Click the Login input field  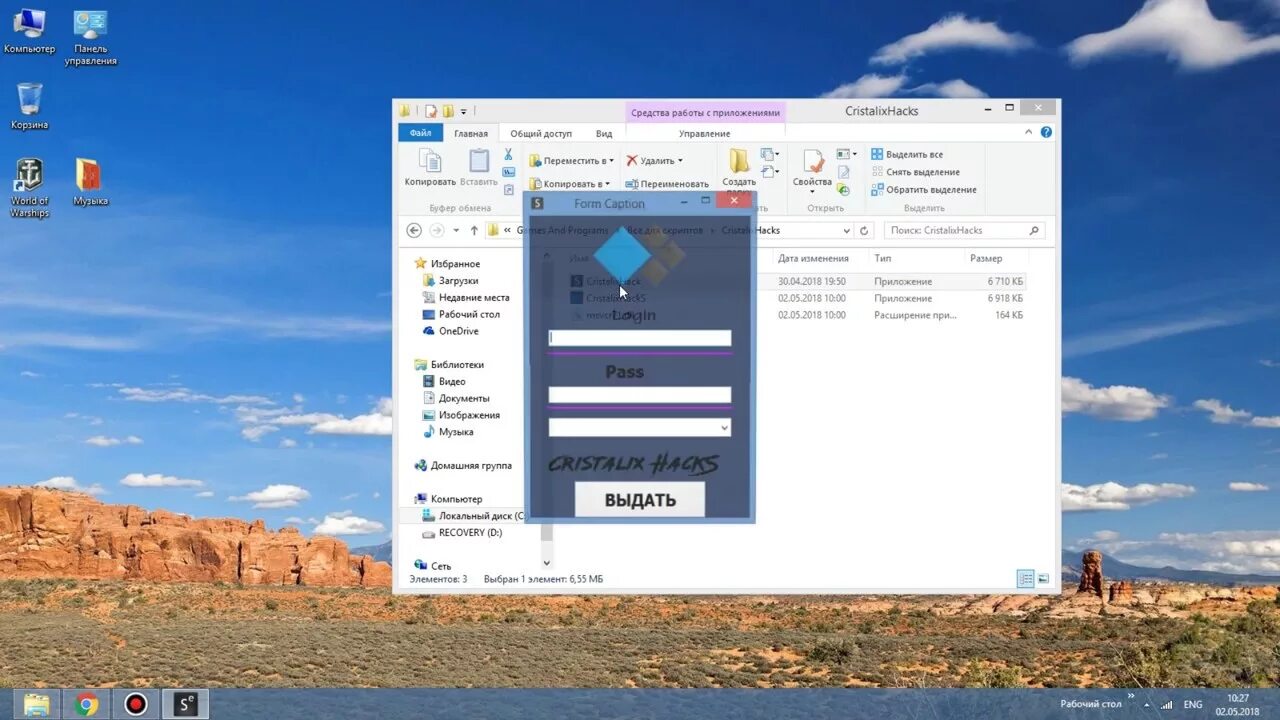click(x=640, y=338)
